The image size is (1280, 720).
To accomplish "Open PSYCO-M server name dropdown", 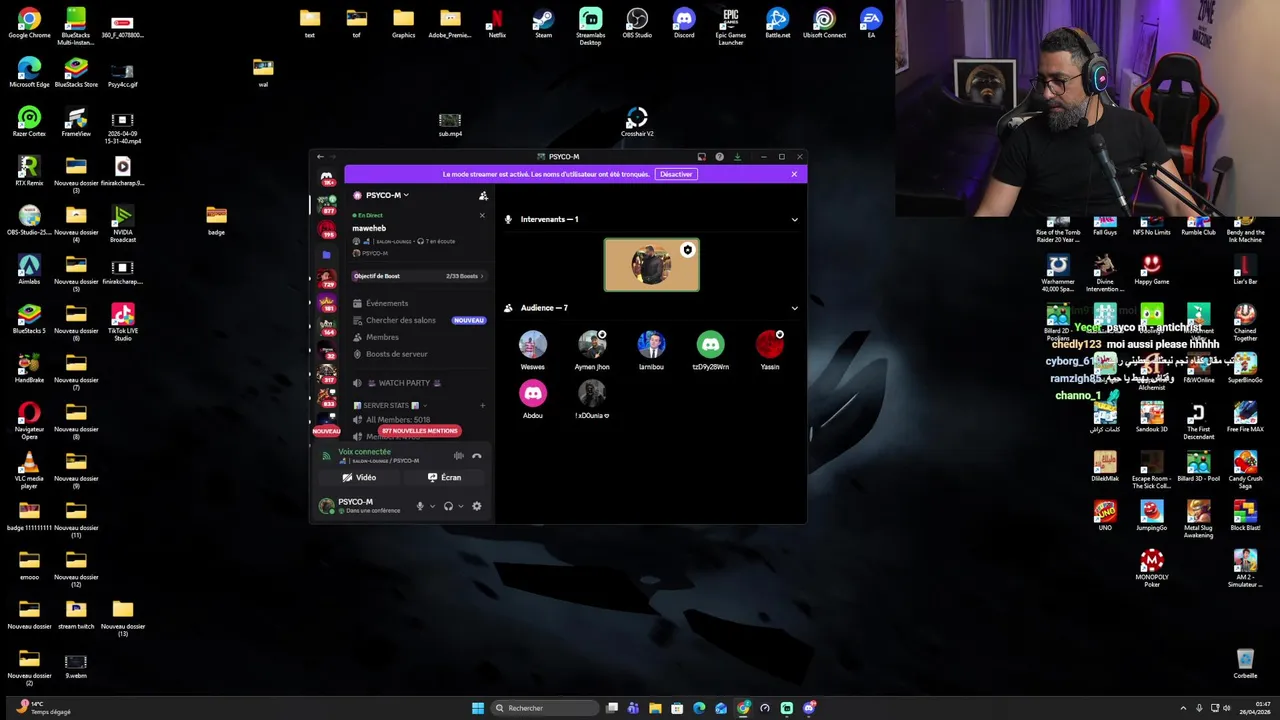I will coord(387,196).
